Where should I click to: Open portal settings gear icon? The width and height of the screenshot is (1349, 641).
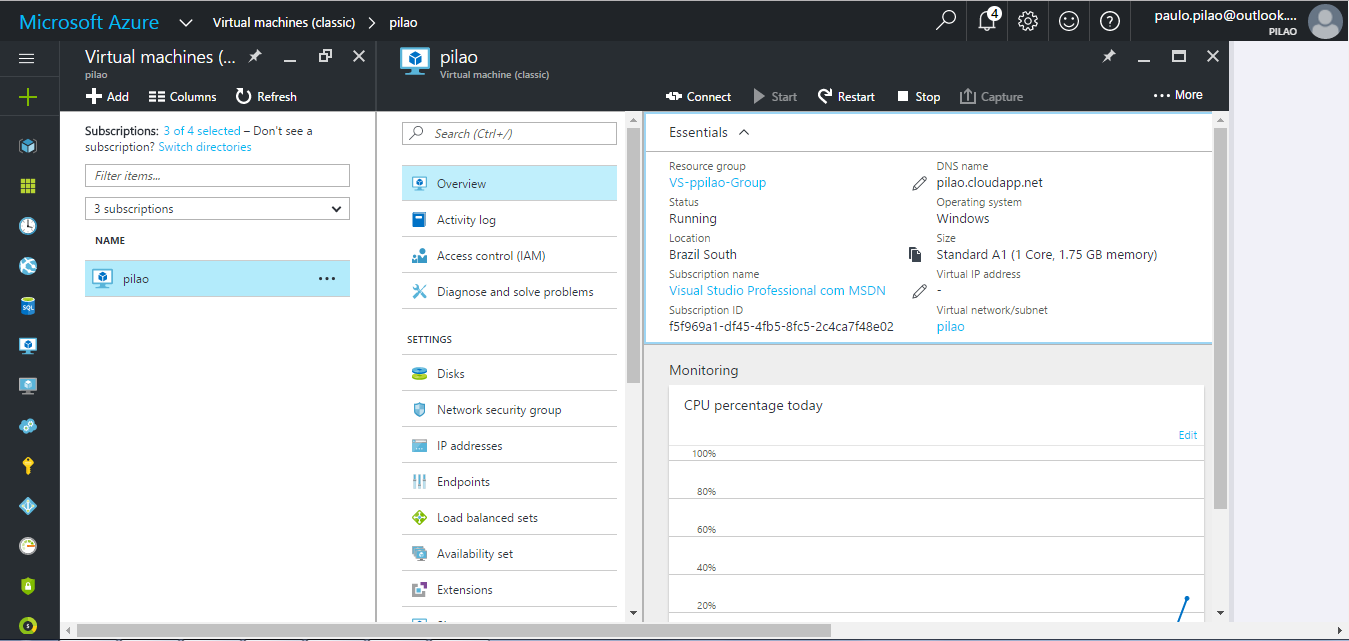point(1028,21)
